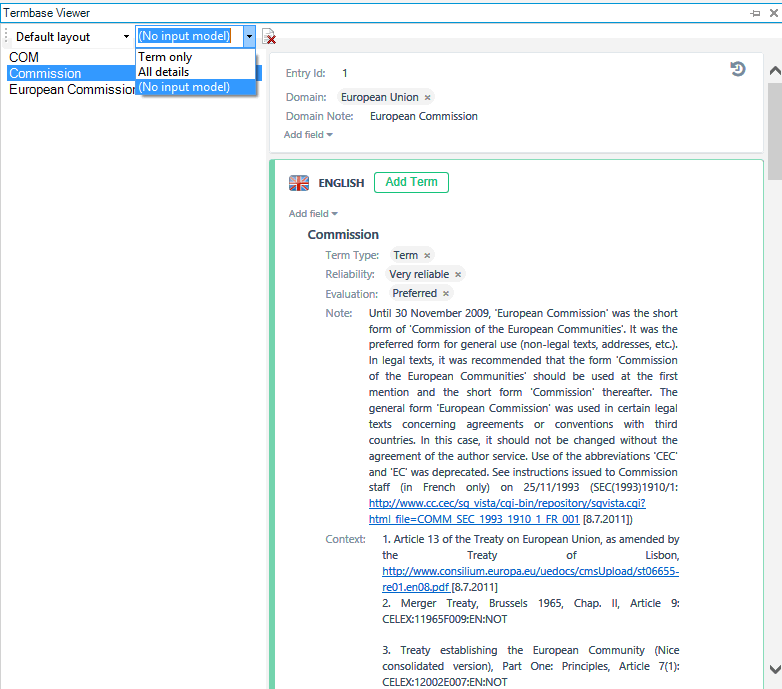Select COM in the term list

tap(23, 57)
